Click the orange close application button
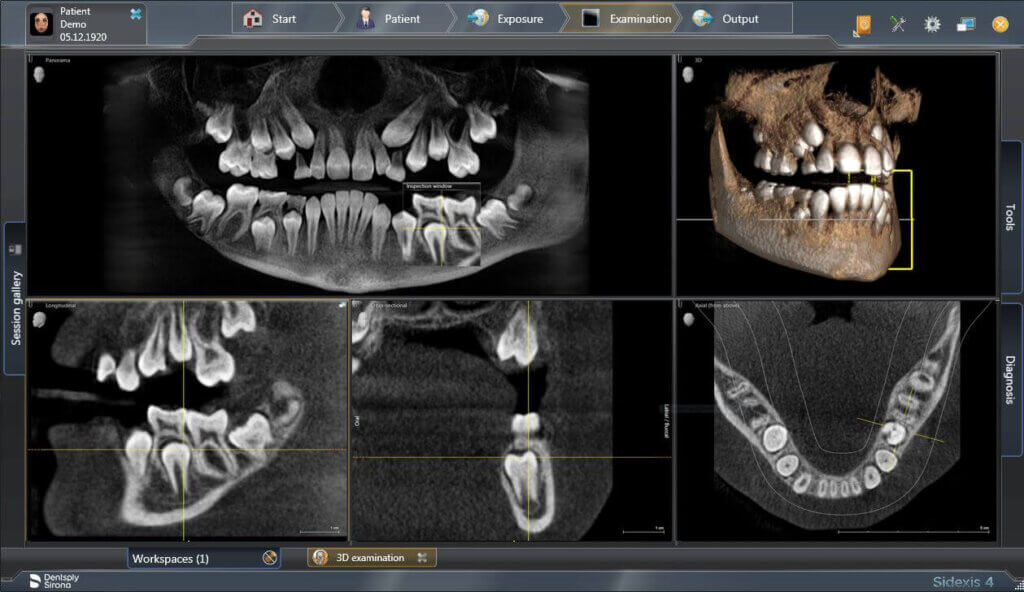Image resolution: width=1024 pixels, height=592 pixels. point(1000,24)
